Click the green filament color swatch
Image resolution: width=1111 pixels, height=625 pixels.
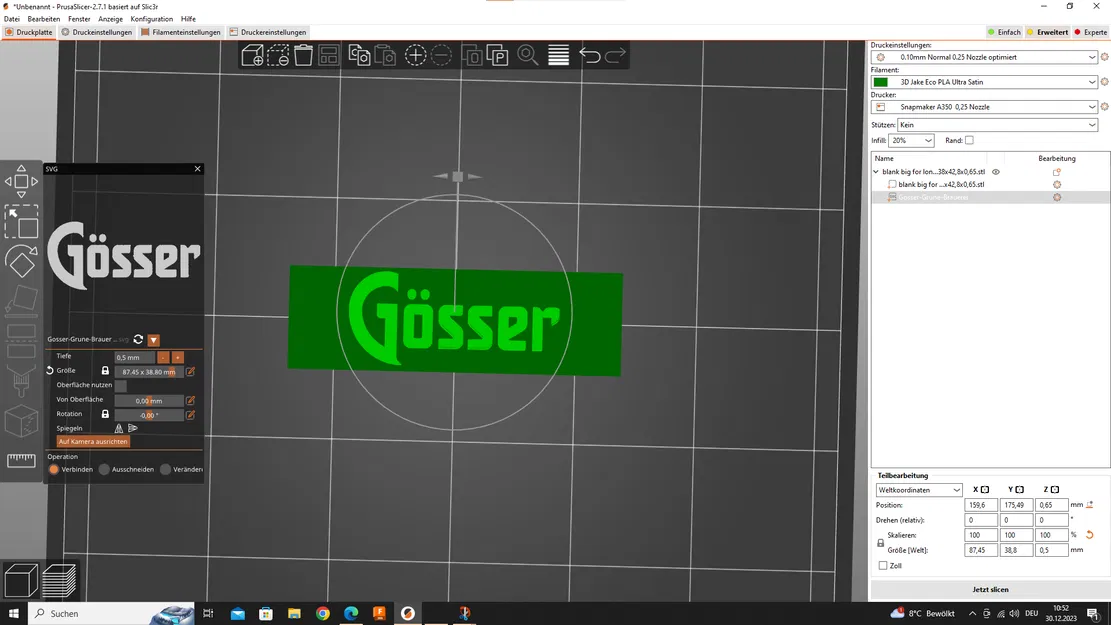(881, 82)
